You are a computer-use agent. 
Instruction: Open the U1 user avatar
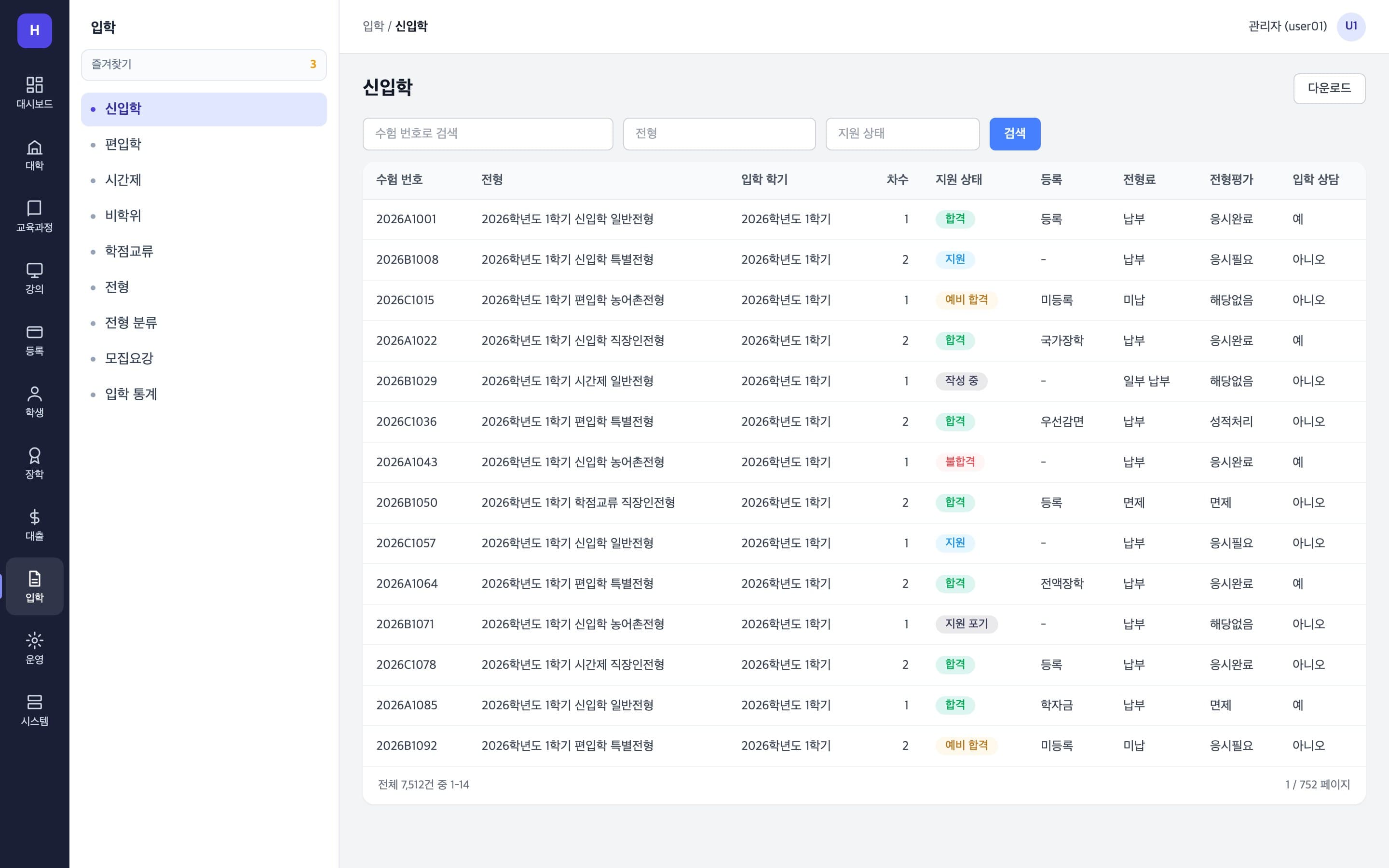[x=1350, y=27]
